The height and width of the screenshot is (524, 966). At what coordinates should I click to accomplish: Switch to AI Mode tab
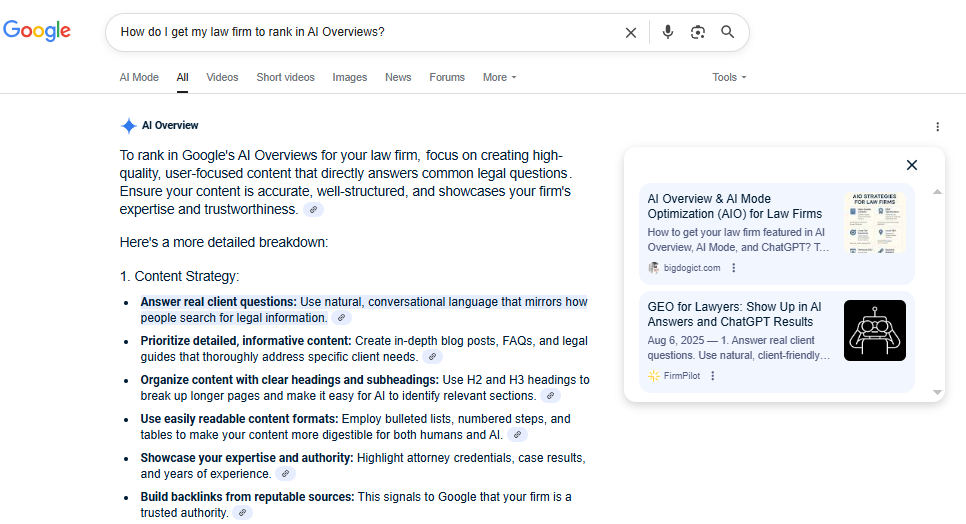coord(139,77)
